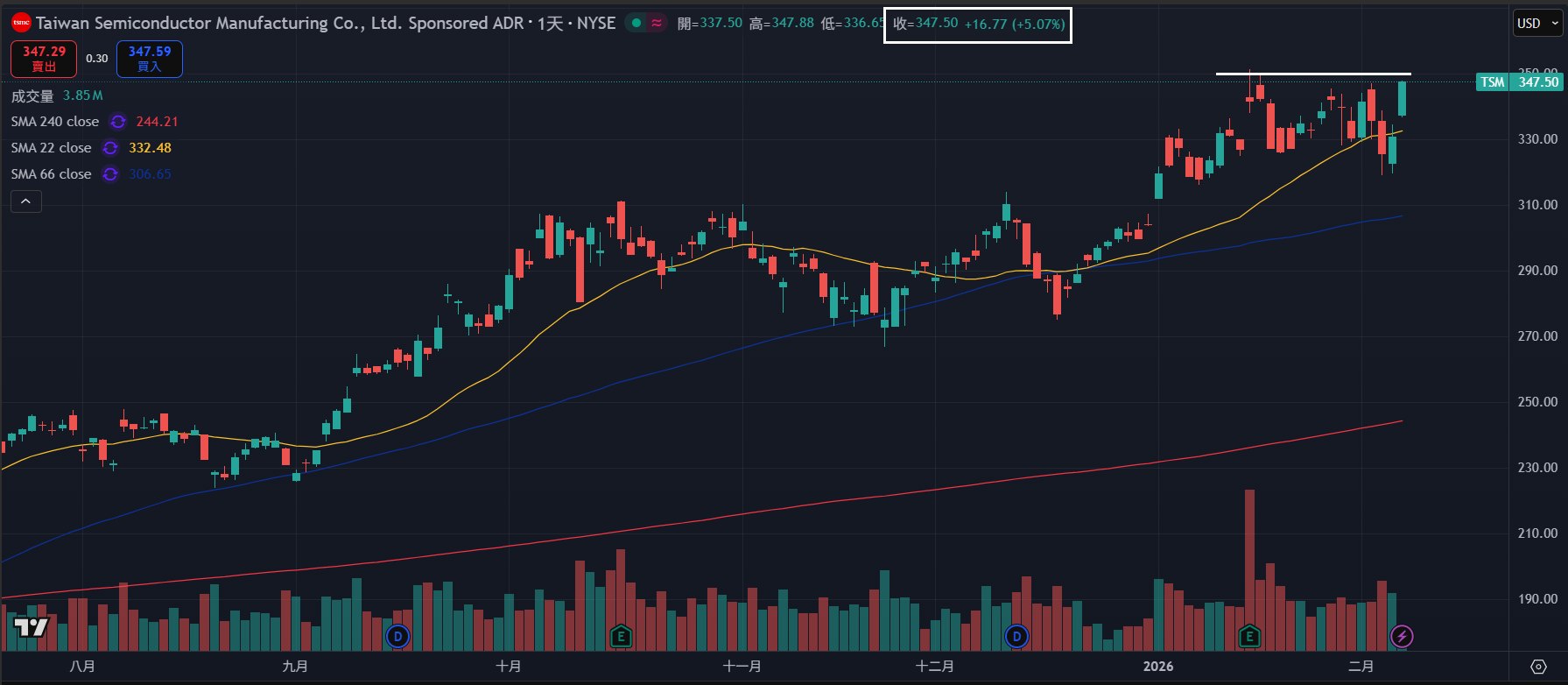Viewport: 1568px width, 685px height.
Task: Click the purple refresh icon beside SMA 66
Action: tap(110, 174)
